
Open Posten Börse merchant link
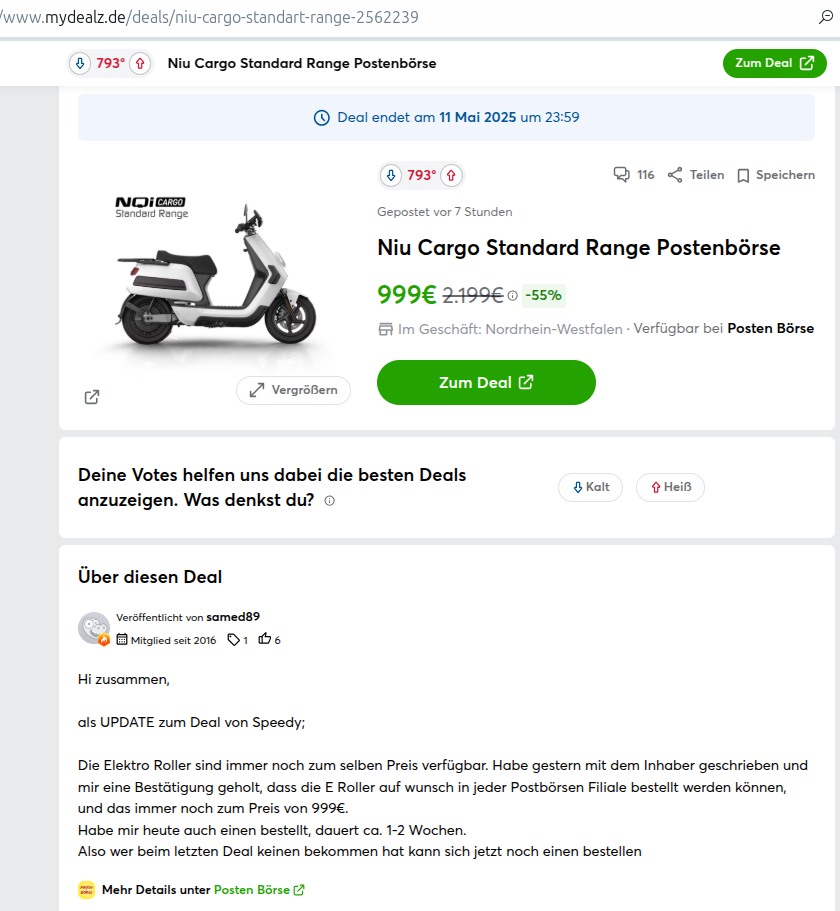[770, 328]
